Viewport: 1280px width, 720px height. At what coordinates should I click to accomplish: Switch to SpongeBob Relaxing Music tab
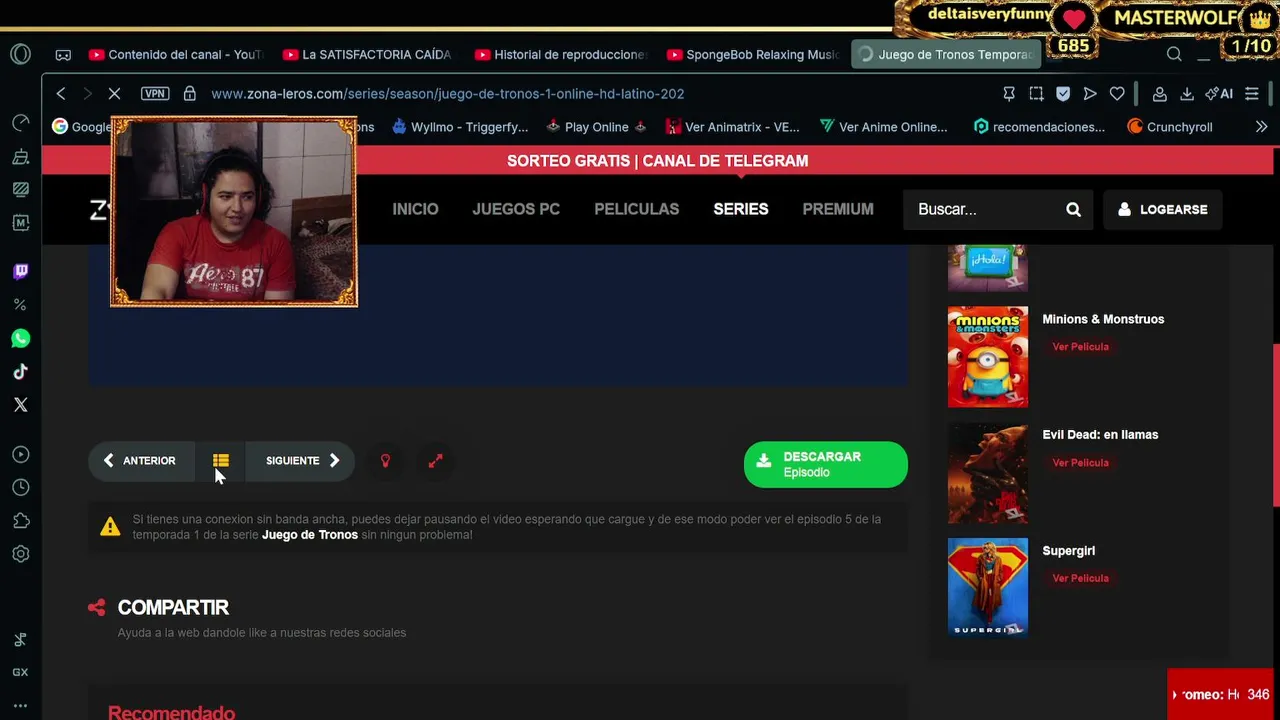[754, 55]
